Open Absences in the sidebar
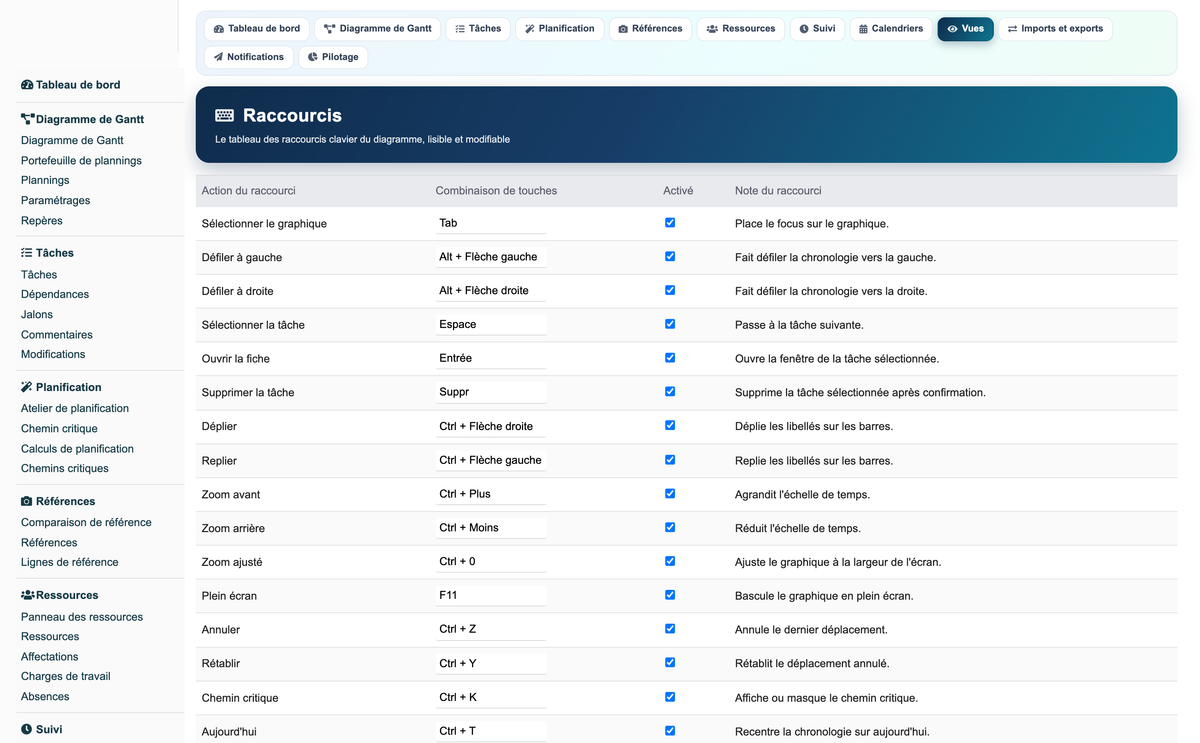 [x=45, y=696]
